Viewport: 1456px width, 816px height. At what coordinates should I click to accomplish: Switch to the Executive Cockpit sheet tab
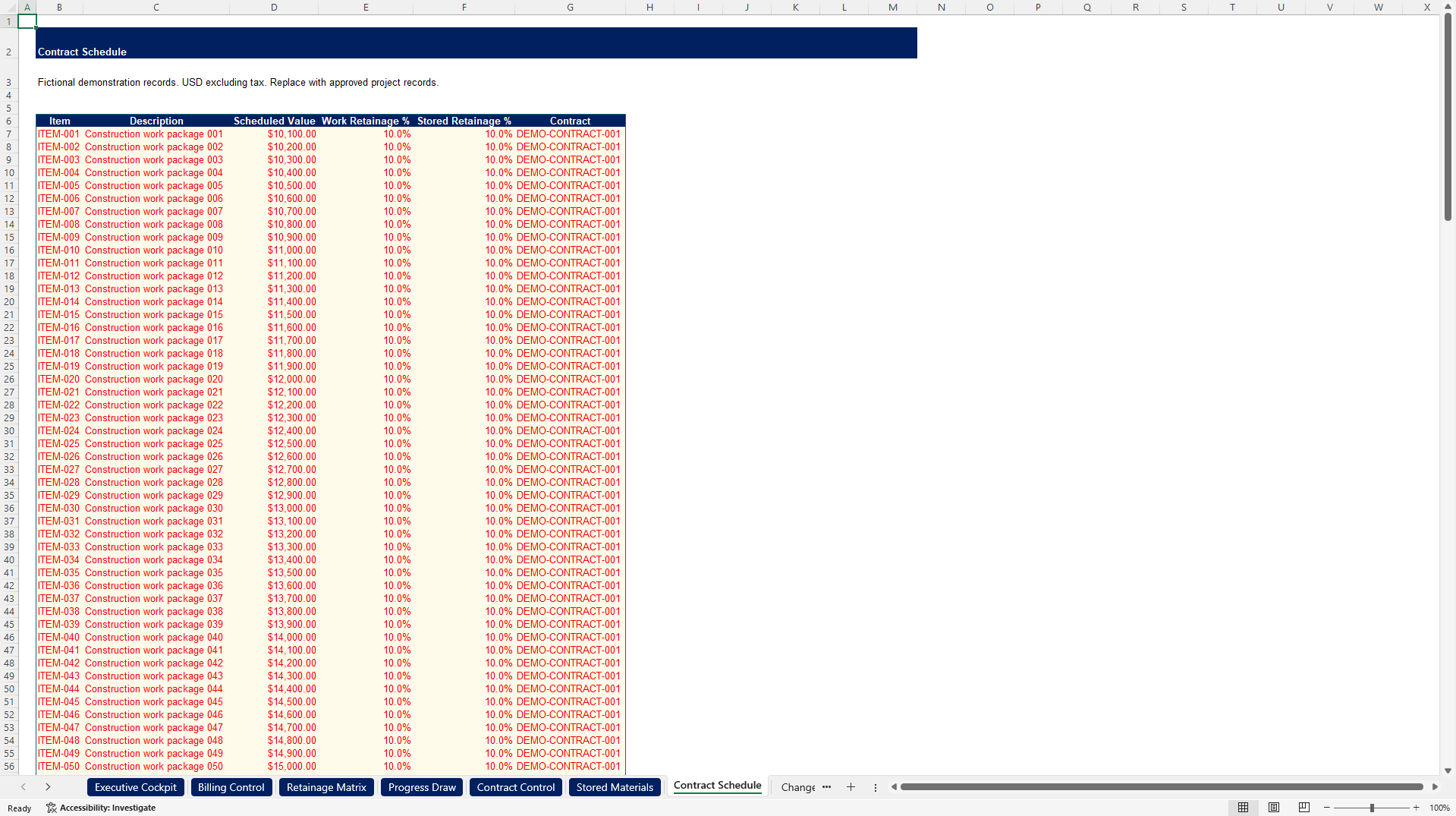click(x=136, y=787)
